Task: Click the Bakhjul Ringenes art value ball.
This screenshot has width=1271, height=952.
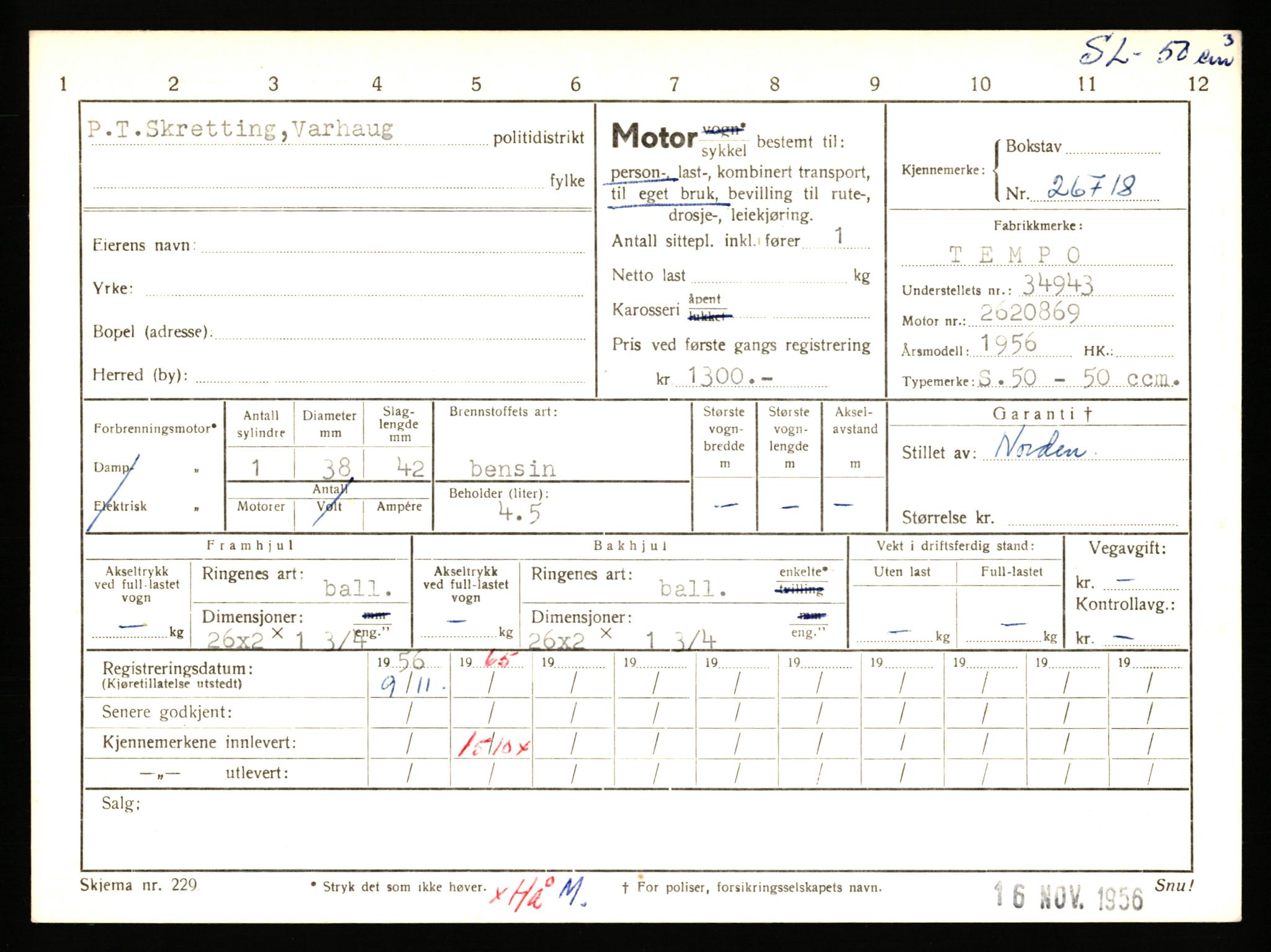Action: tap(692, 588)
